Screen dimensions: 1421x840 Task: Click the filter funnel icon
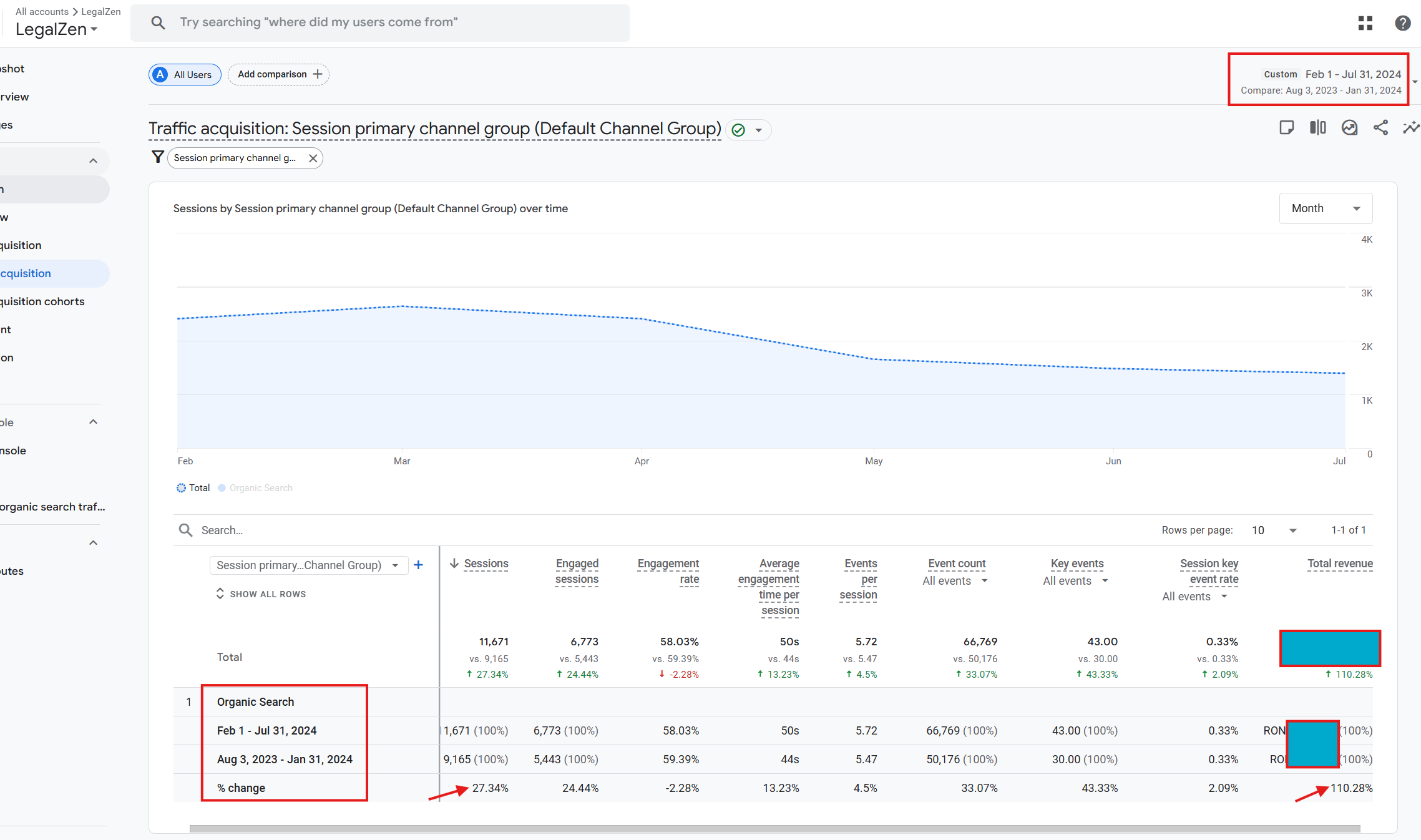click(158, 157)
